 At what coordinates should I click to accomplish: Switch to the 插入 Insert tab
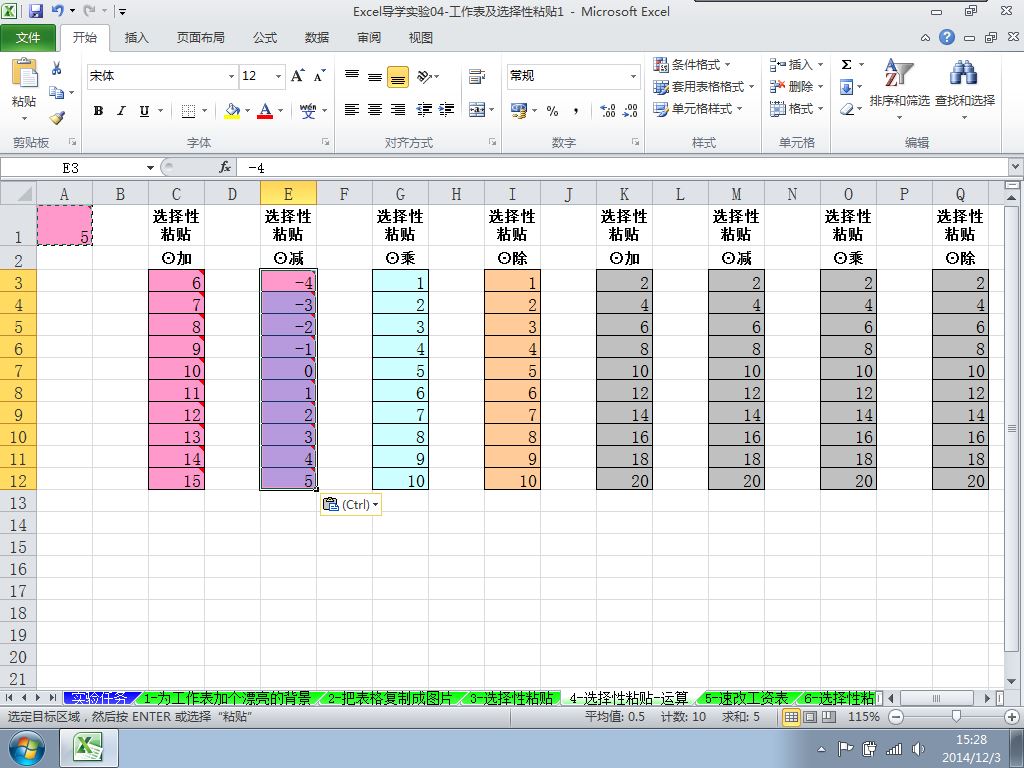[x=136, y=37]
